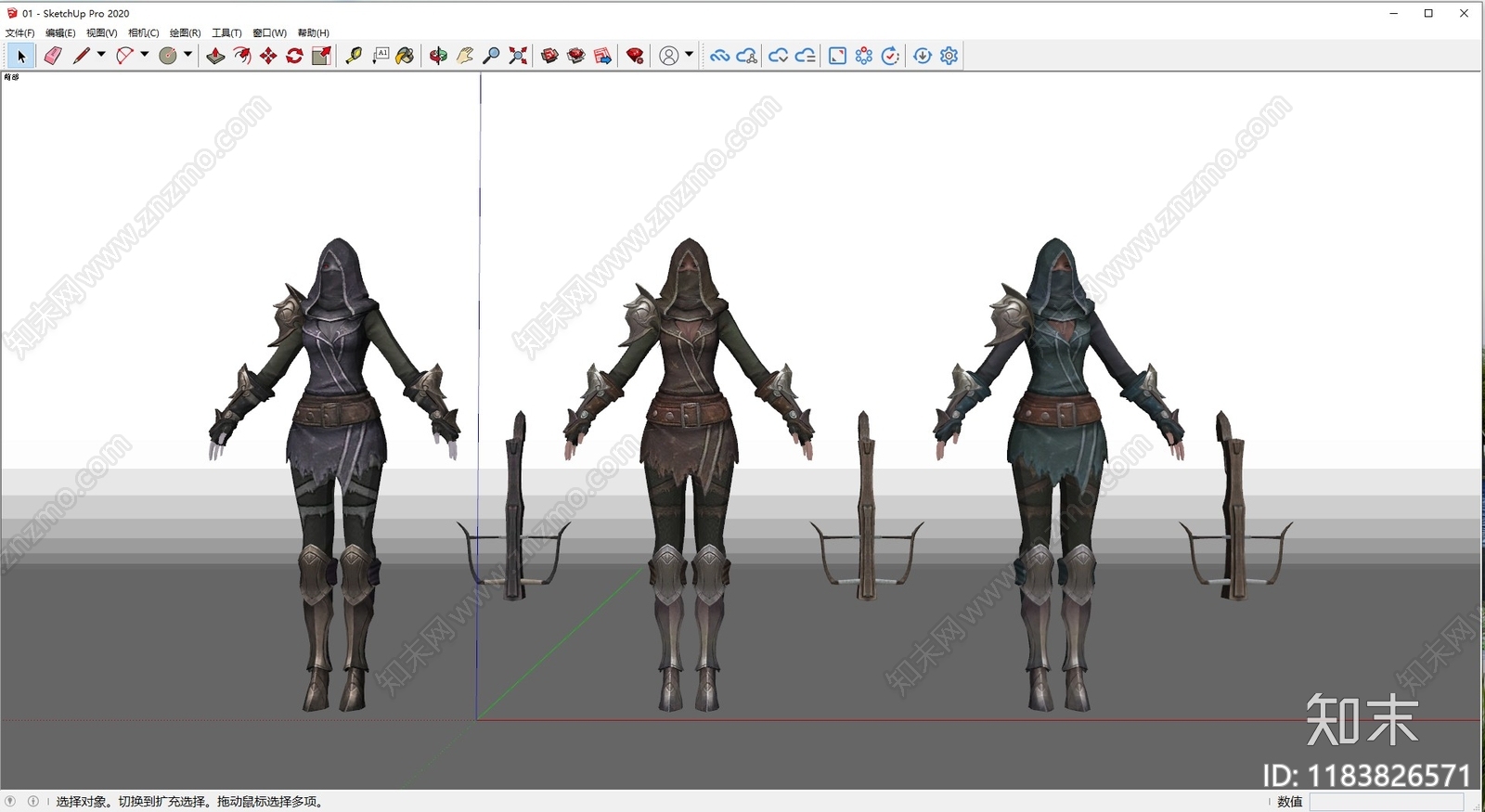Activate the Pan hand tool
Viewport: 1485px width, 812px height.
click(465, 57)
